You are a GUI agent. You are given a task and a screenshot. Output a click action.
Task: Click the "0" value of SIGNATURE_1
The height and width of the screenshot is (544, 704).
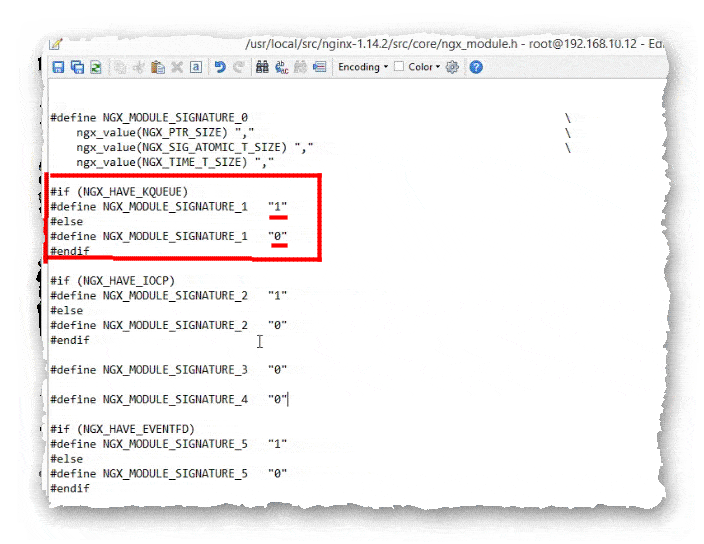pos(277,236)
